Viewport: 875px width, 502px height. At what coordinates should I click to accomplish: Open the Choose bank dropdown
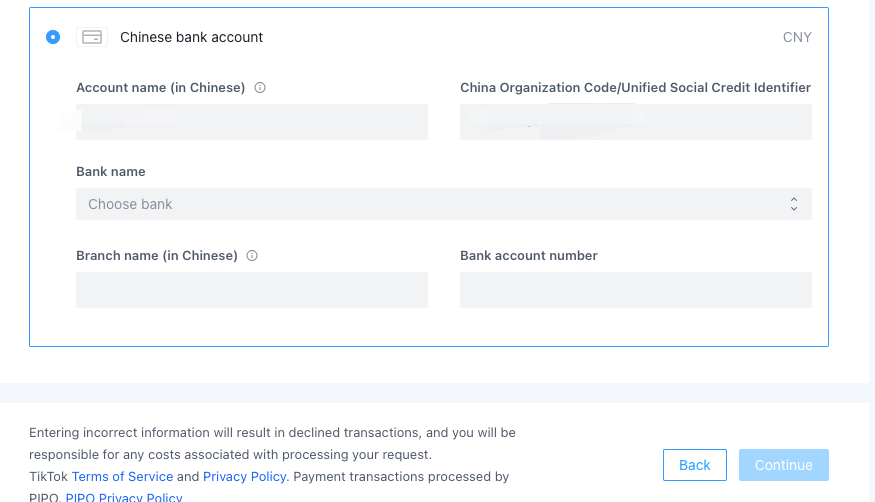(x=443, y=204)
